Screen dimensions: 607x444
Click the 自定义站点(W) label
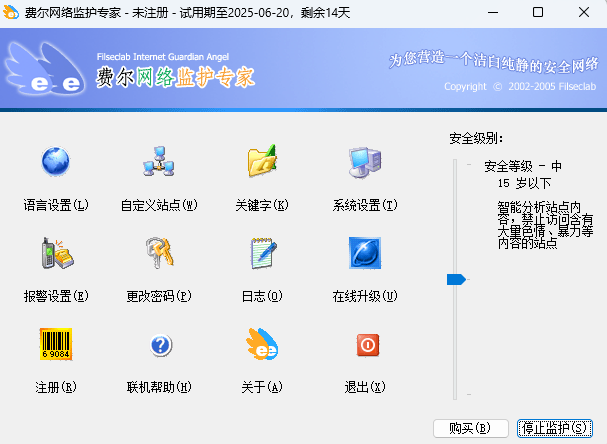click(159, 205)
